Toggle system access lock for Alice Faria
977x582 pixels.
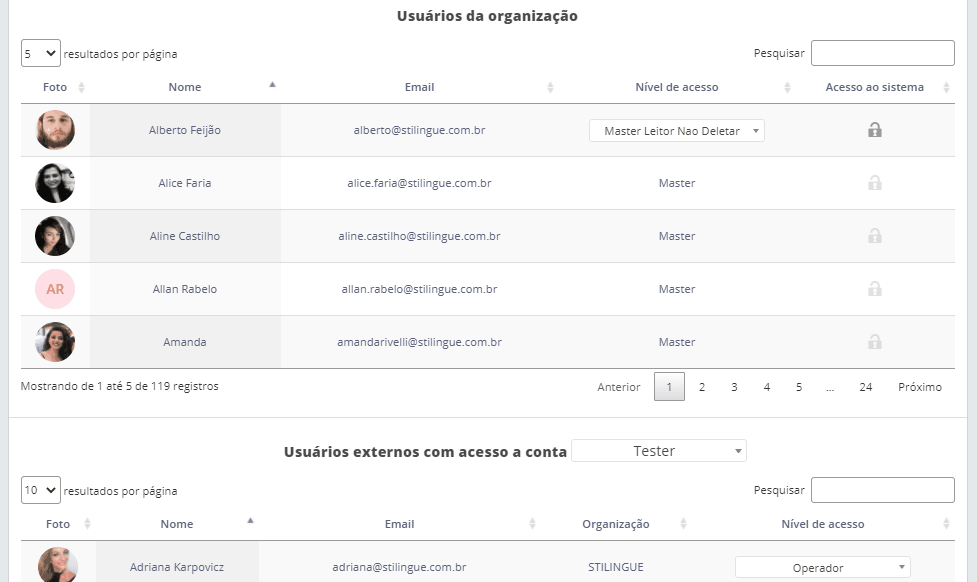(x=874, y=183)
